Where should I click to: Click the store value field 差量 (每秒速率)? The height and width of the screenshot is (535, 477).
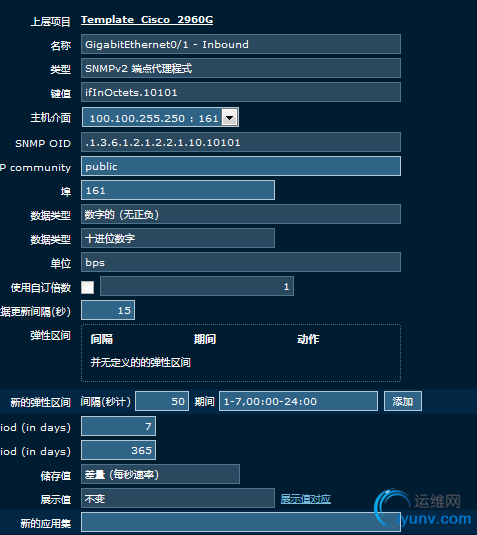[160, 474]
